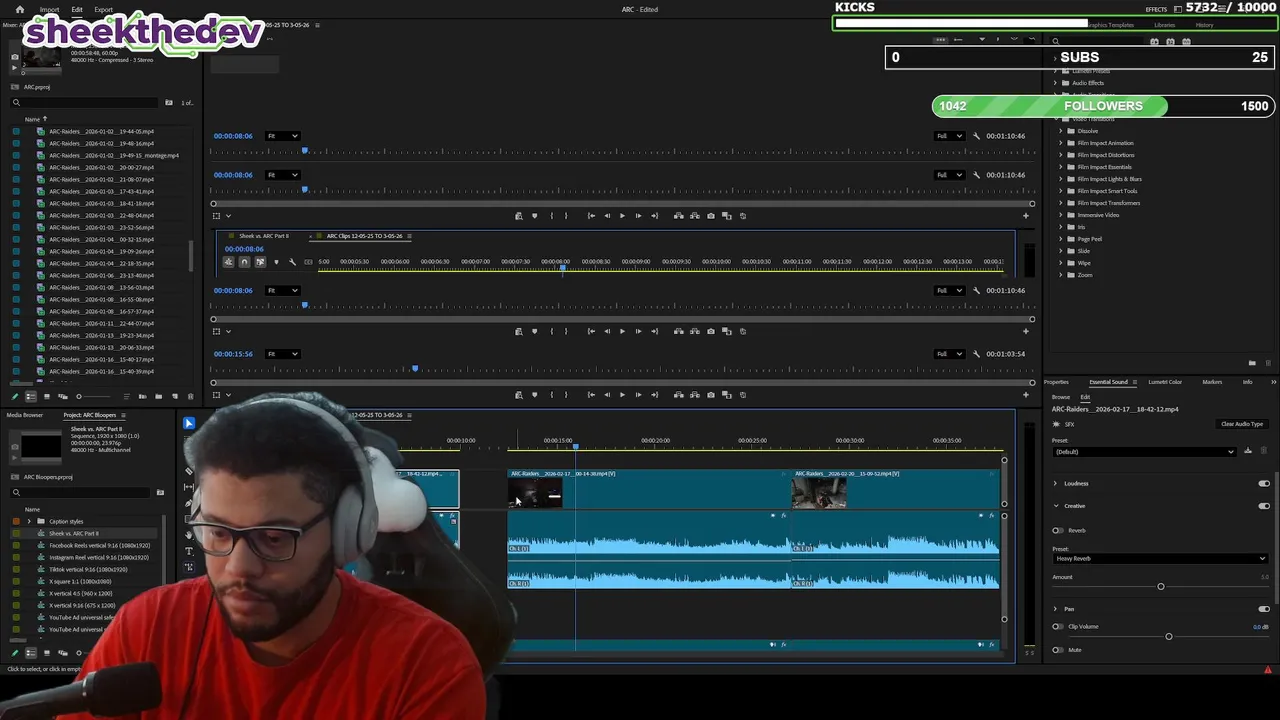1280x720 pixels.
Task: Enable the Mute toggle
Action: (1058, 650)
